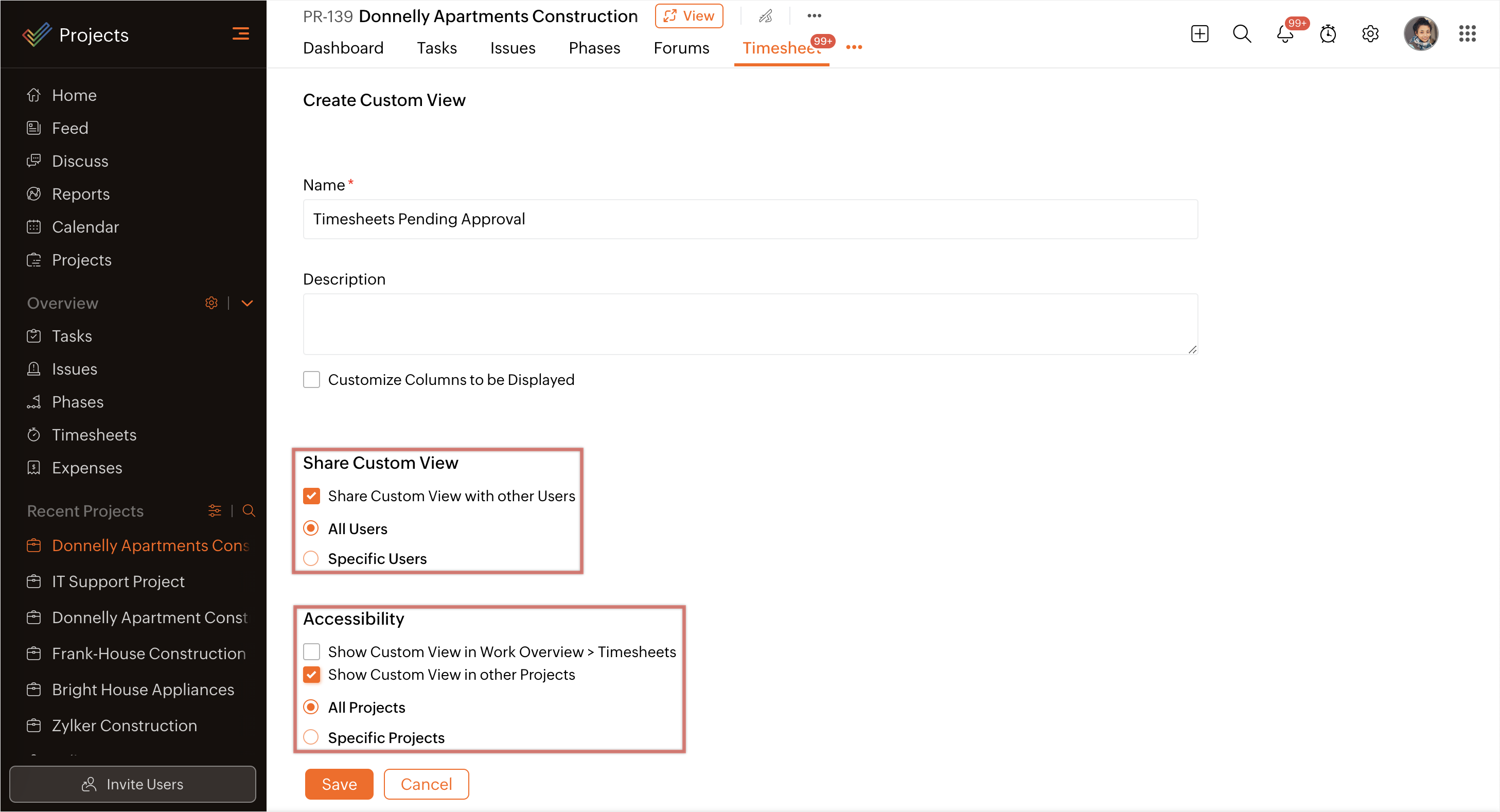Open the project options ellipsis menu

(x=814, y=16)
